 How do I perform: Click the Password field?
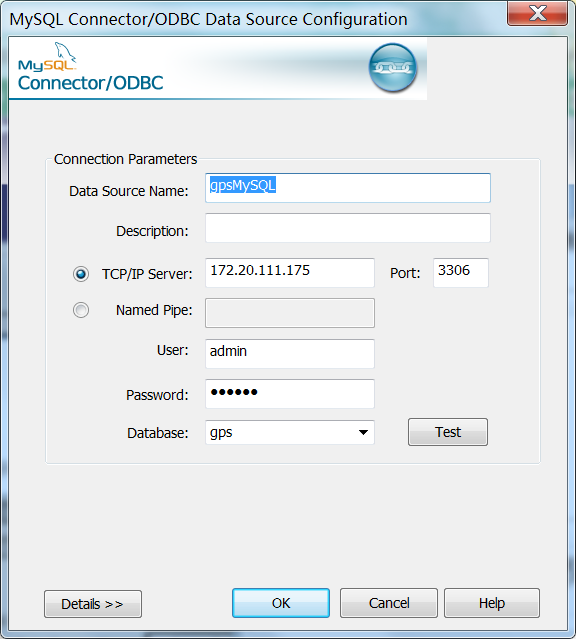290,394
